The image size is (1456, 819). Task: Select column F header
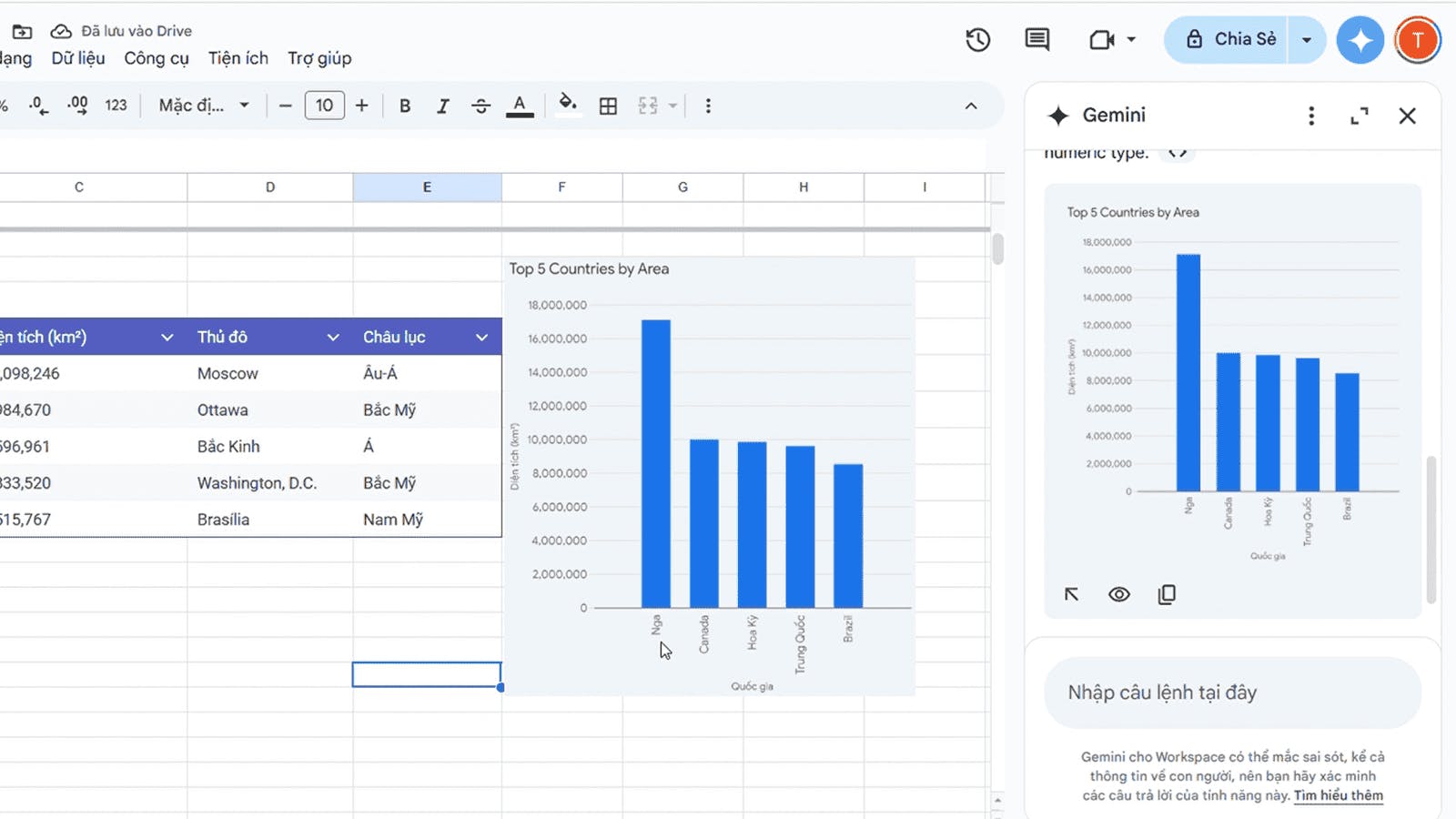point(561,187)
